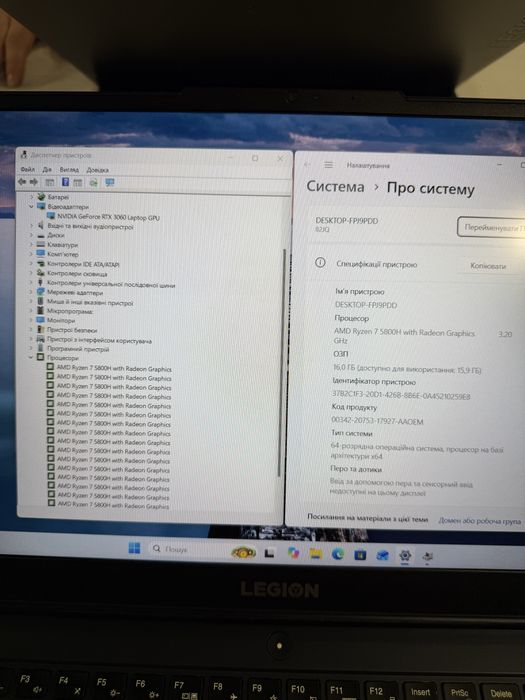
Task: Expand the Мікропрограма category
Action: 31,311
